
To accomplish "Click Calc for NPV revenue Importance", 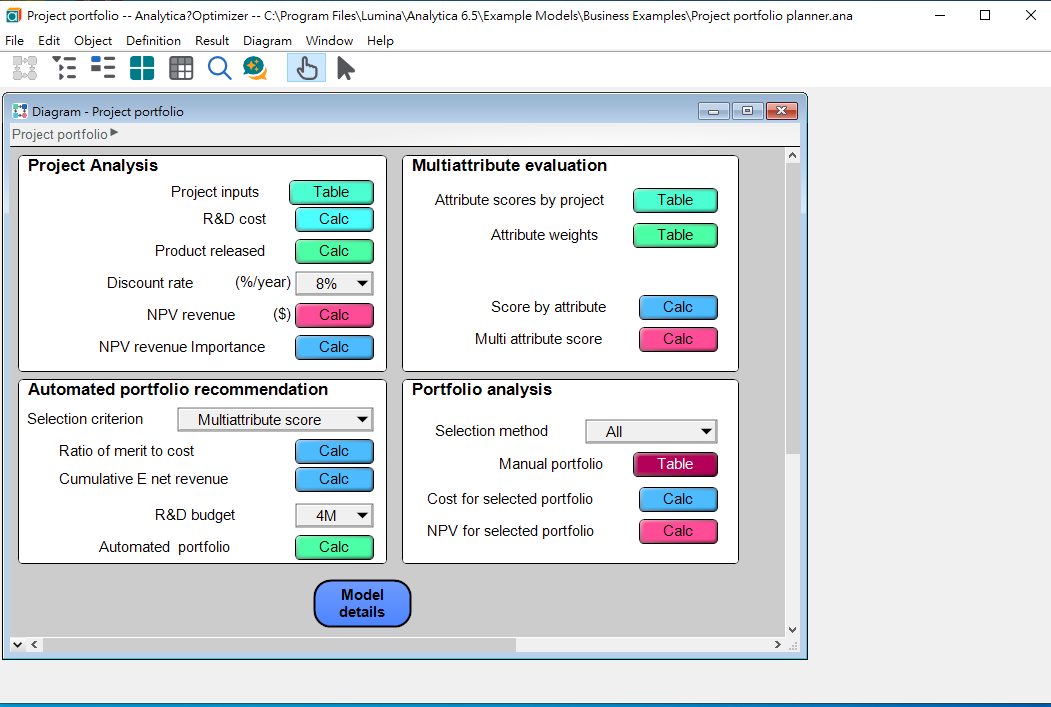I will tap(334, 347).
